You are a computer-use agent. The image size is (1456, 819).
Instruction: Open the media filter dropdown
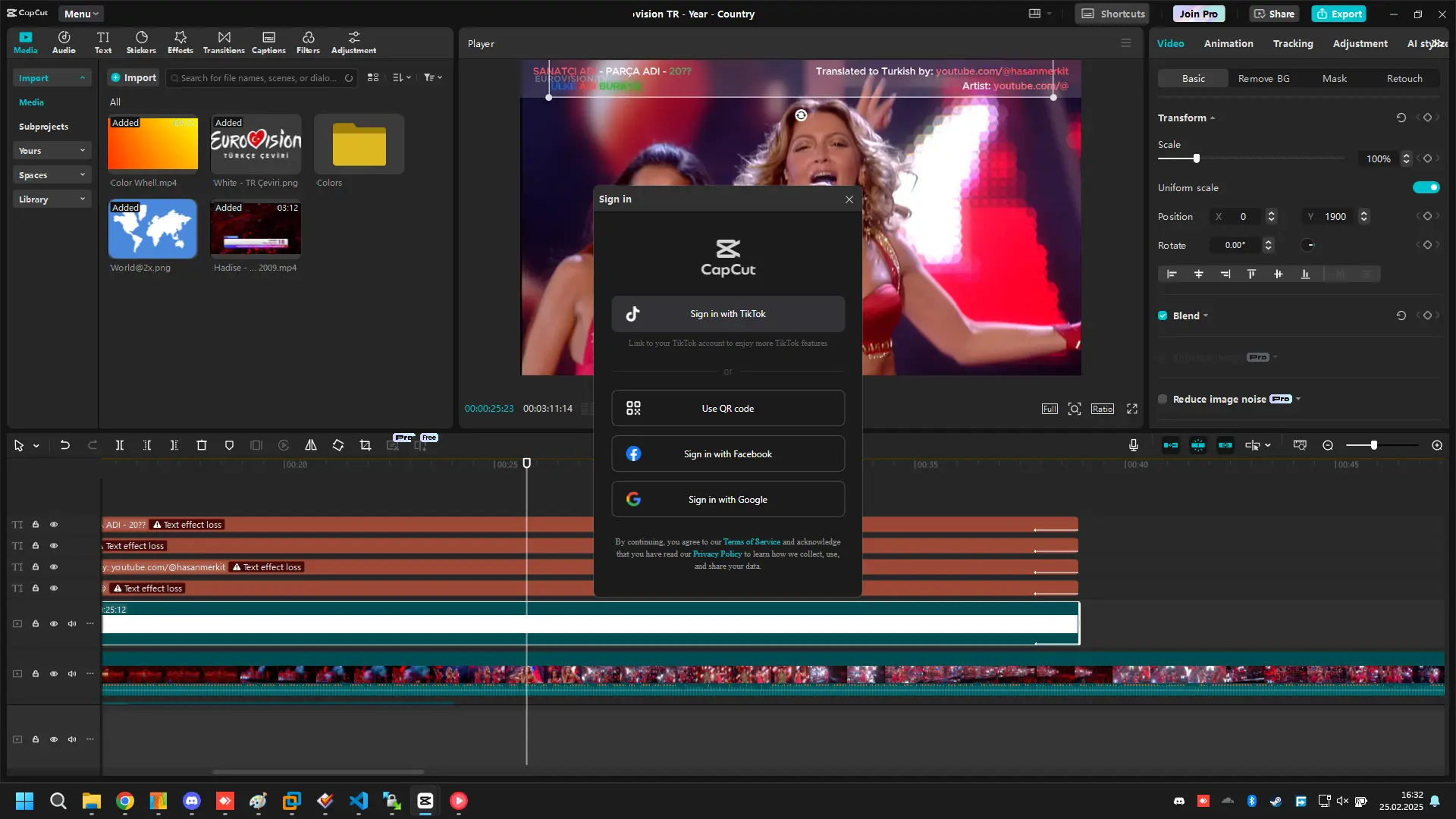[433, 77]
